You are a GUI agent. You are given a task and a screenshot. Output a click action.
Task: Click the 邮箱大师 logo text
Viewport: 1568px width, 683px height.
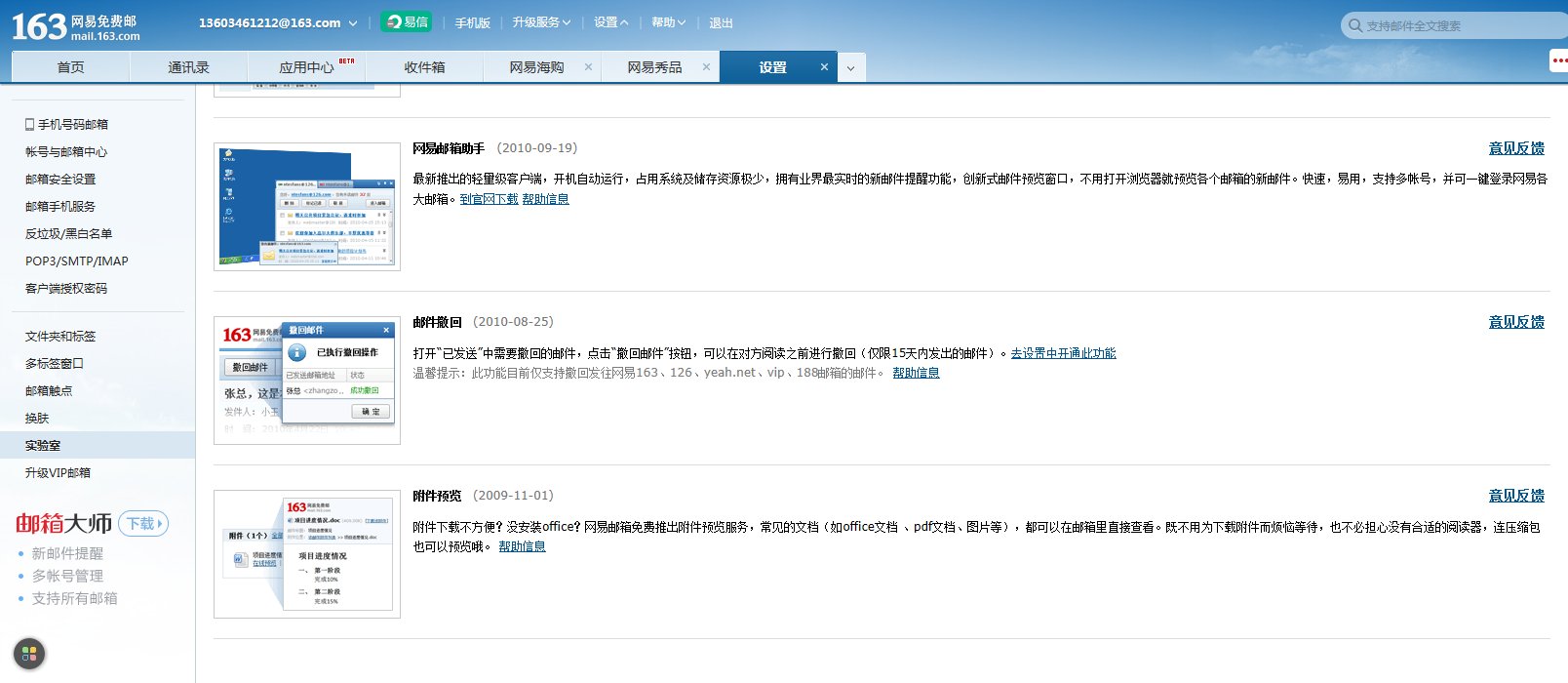(x=63, y=524)
